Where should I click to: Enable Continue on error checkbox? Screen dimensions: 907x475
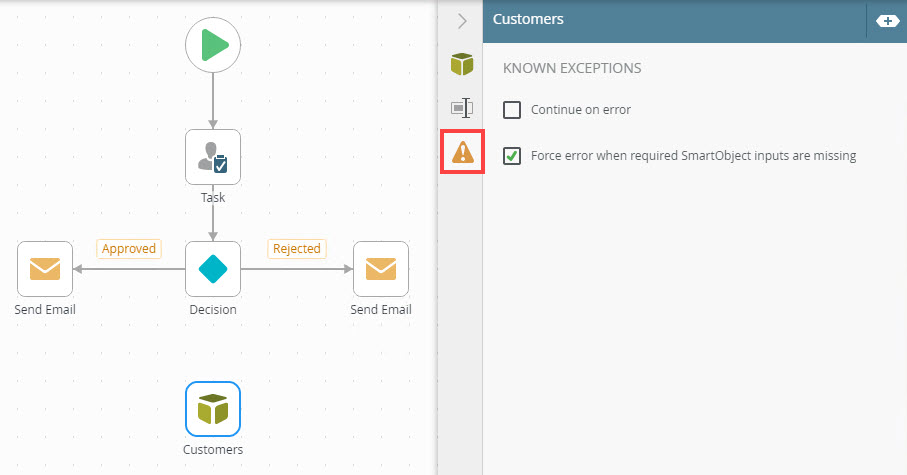point(512,110)
